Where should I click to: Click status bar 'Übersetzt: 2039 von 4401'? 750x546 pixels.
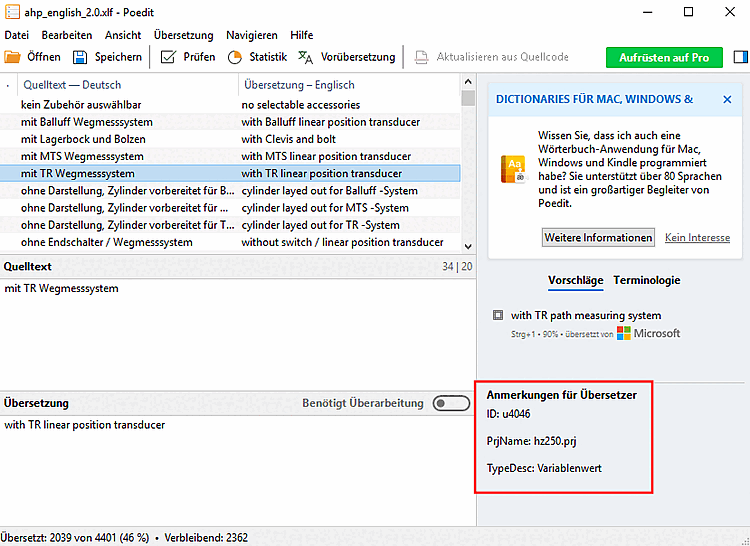click(x=59, y=538)
